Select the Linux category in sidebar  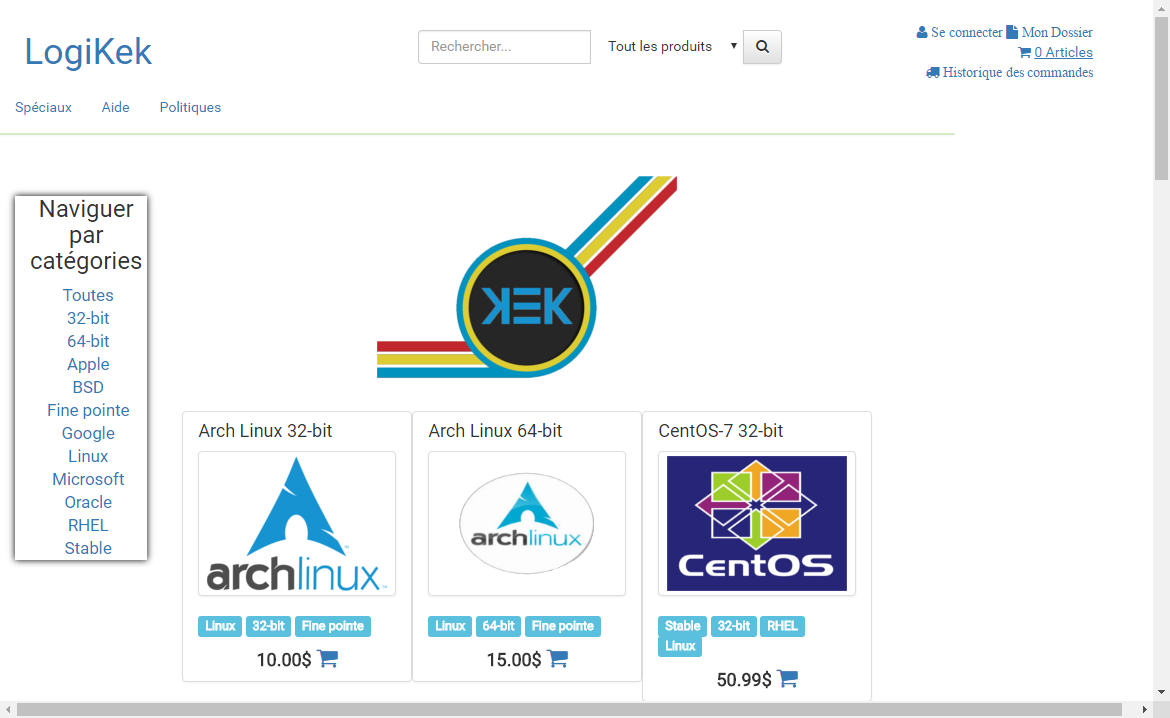coord(88,457)
